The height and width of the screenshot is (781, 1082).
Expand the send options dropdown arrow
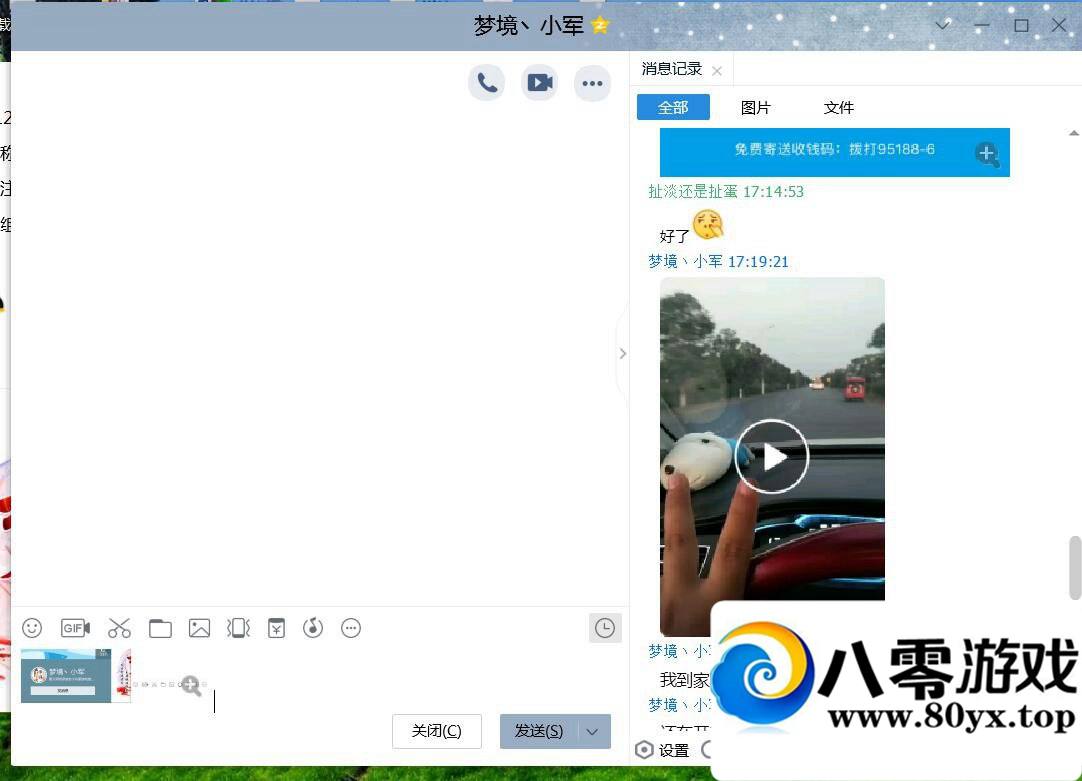(x=593, y=732)
